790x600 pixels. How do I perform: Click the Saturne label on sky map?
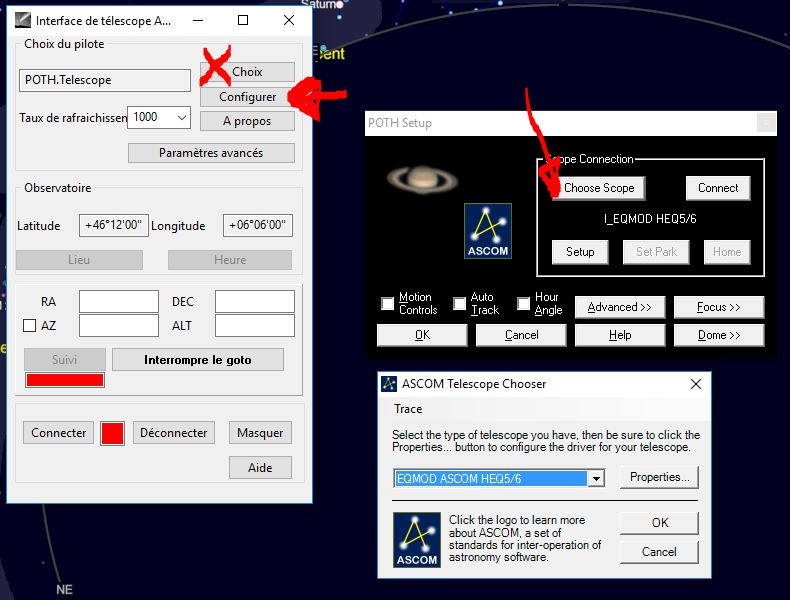click(322, 4)
